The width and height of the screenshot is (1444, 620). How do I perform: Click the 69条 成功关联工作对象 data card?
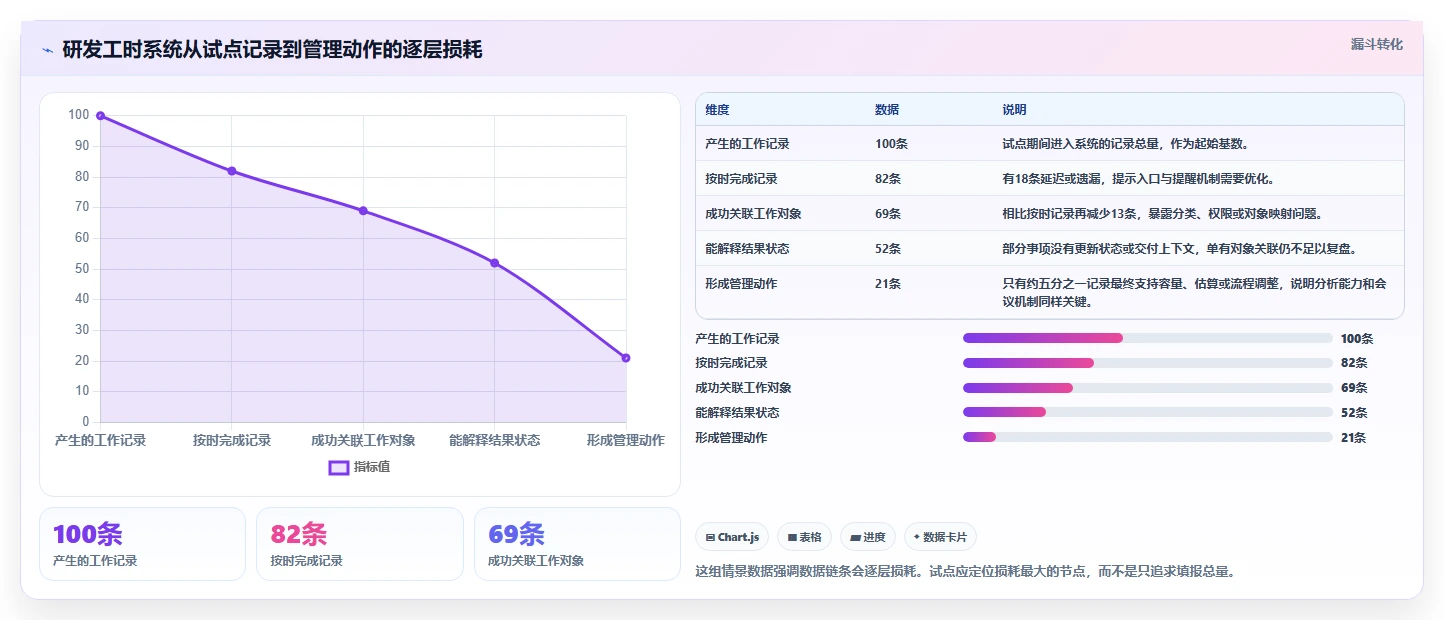[x=577, y=544]
